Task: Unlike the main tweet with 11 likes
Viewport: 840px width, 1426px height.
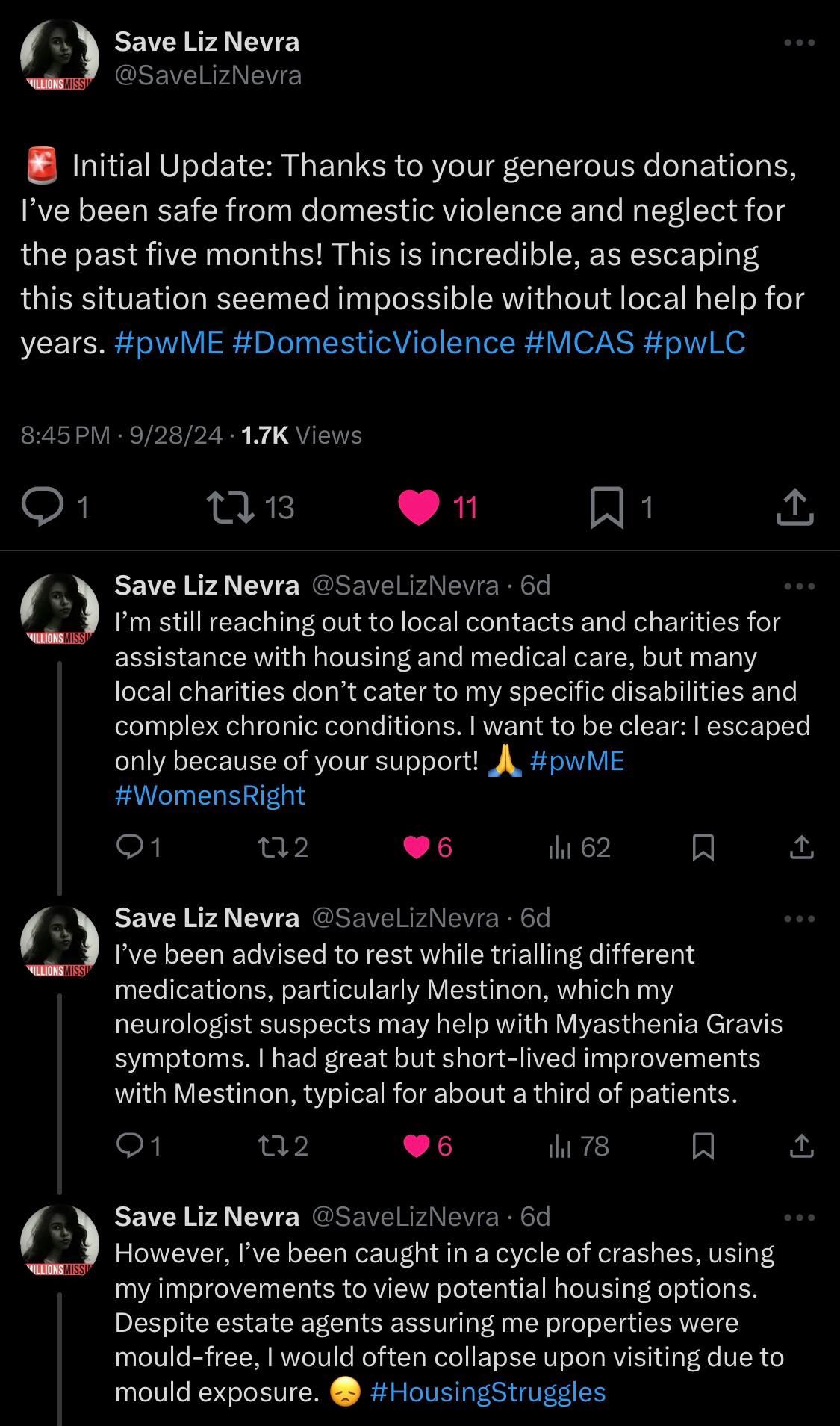Action: [419, 508]
